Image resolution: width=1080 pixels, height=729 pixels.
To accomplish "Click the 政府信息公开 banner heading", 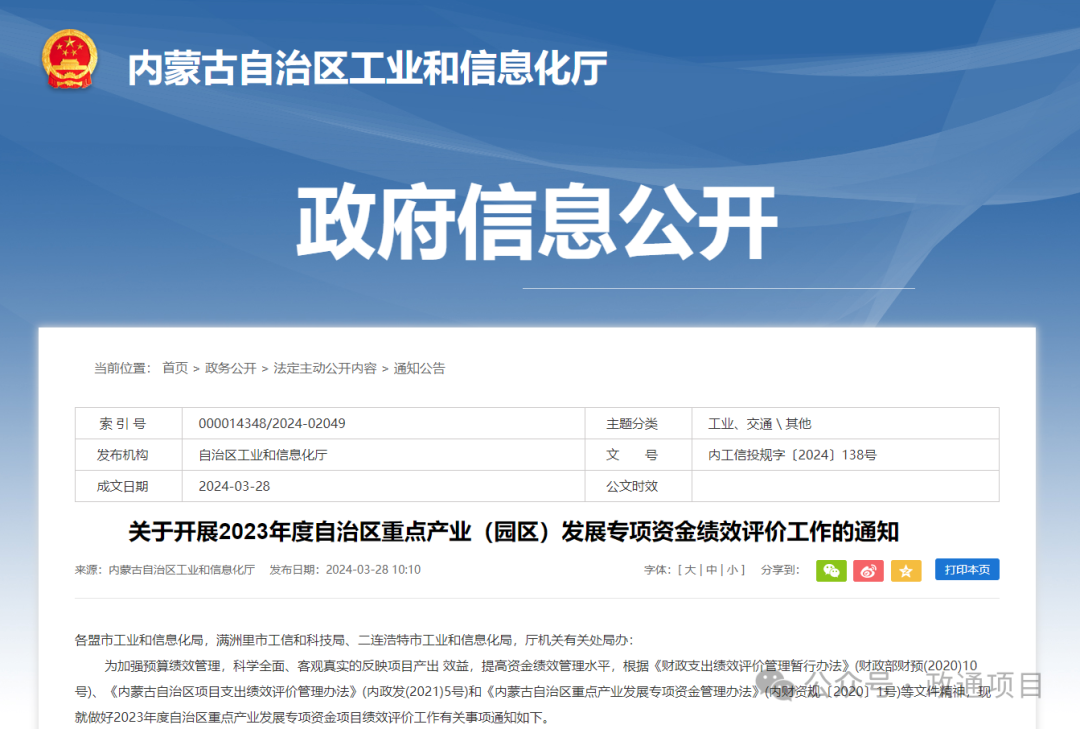I will pos(537,222).
